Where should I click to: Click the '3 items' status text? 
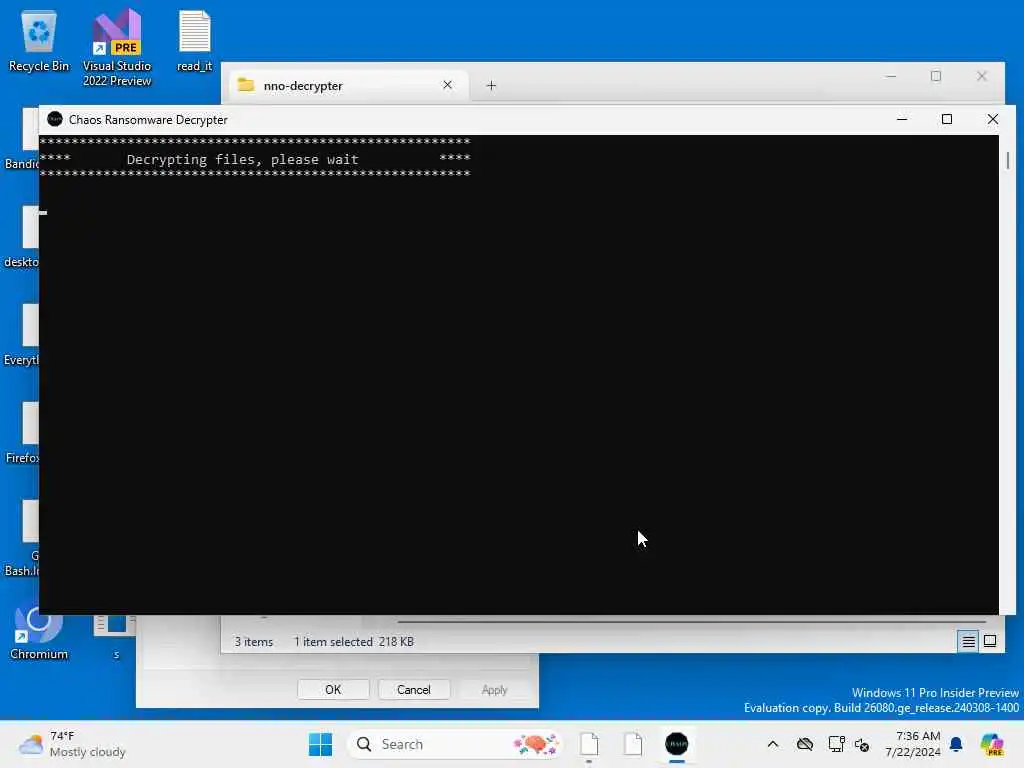tap(254, 642)
